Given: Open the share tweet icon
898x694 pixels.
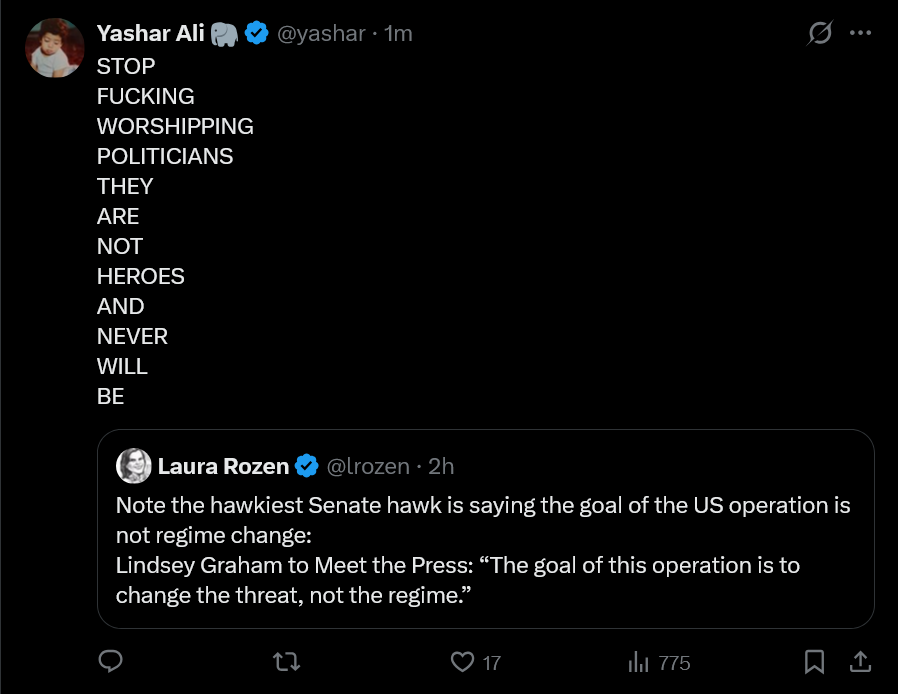Looking at the screenshot, I should point(860,662).
